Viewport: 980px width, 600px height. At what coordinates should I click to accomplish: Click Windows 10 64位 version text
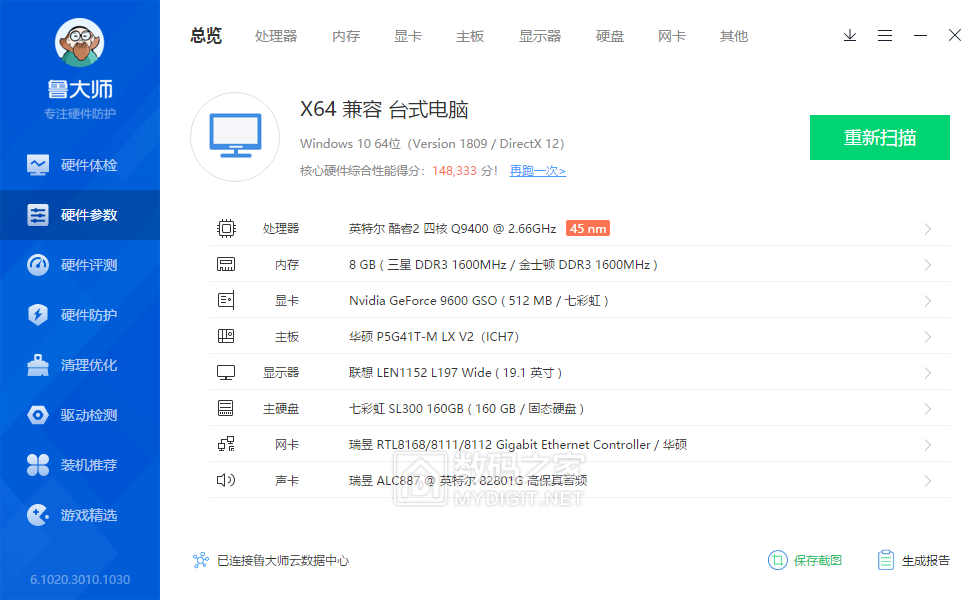pos(432,144)
